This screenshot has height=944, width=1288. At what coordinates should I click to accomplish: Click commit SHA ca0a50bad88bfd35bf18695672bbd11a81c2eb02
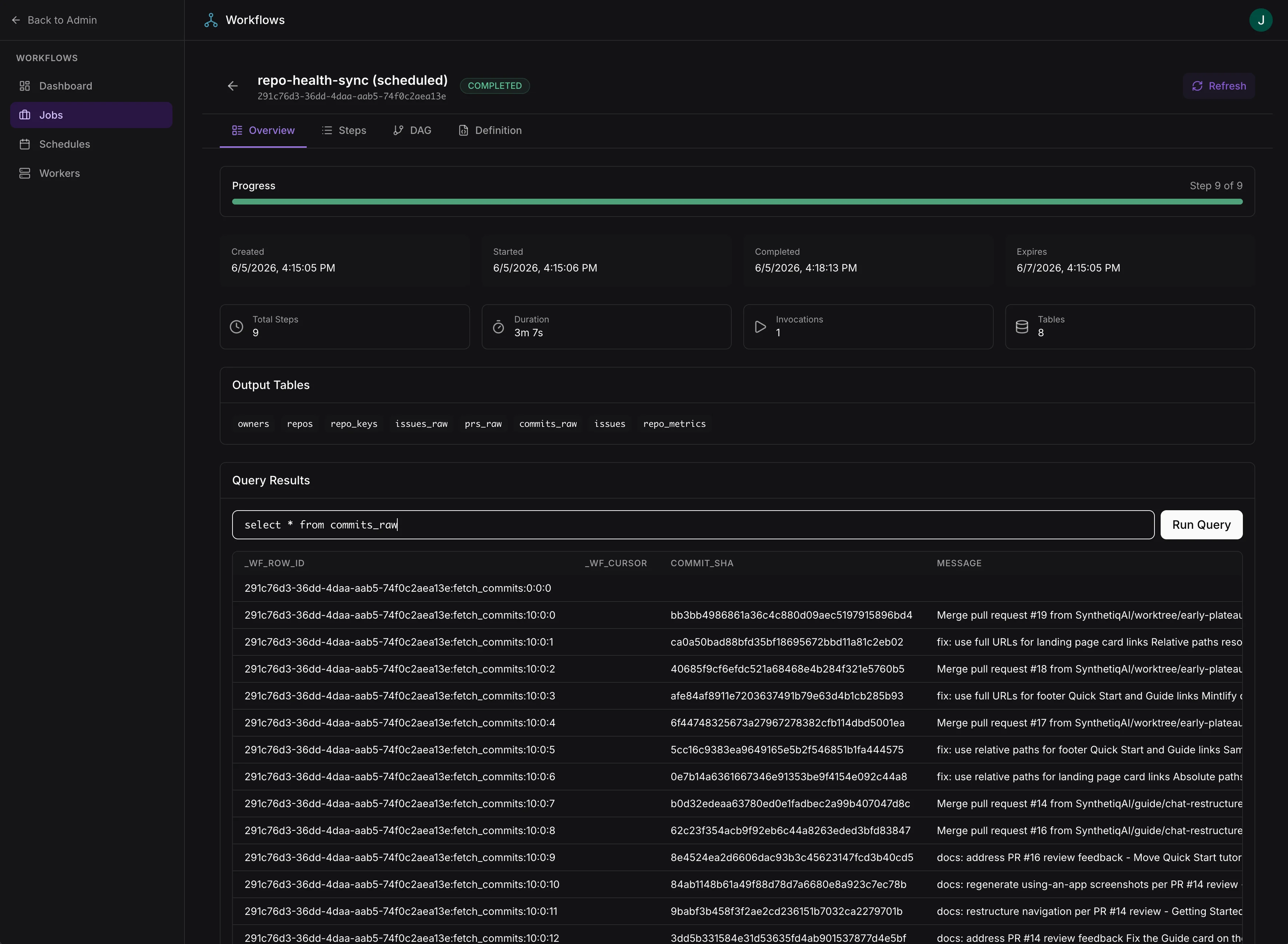pyautogui.click(x=787, y=642)
